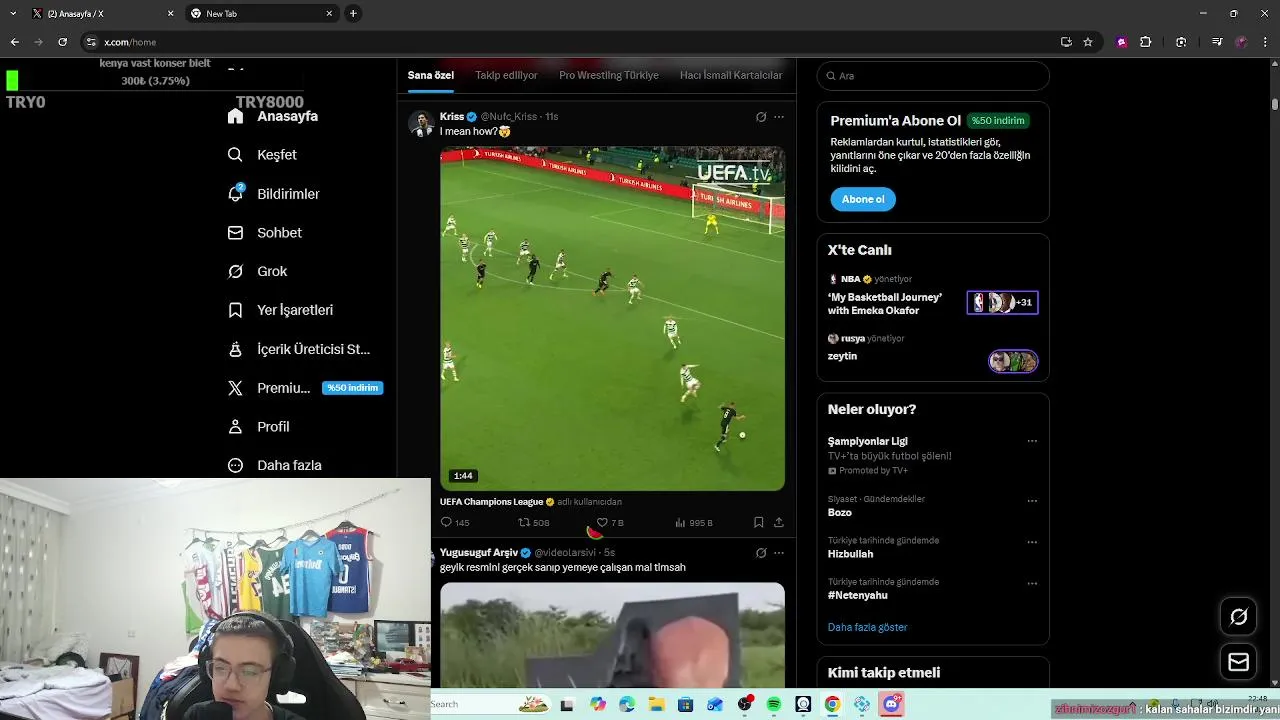Image resolution: width=1280 pixels, height=720 pixels.
Task: Open İçerik Üreticisi Stüdyosu icon
Action: pos(235,349)
